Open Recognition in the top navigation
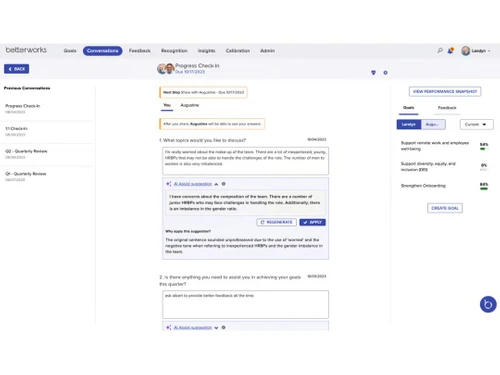 click(x=174, y=51)
